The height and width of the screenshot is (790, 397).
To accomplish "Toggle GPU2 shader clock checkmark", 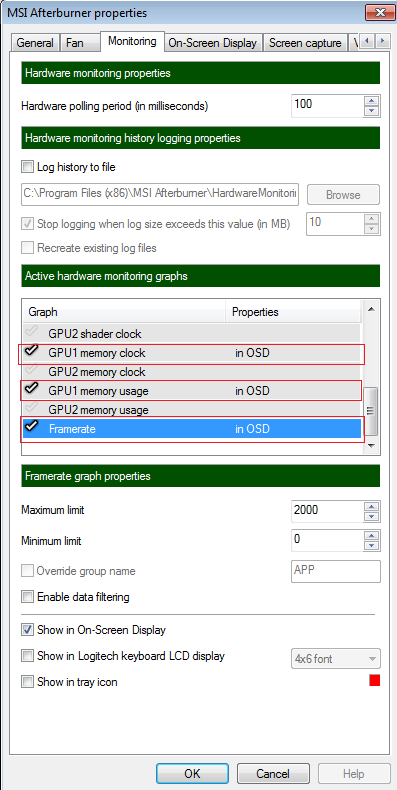I will click(32, 333).
